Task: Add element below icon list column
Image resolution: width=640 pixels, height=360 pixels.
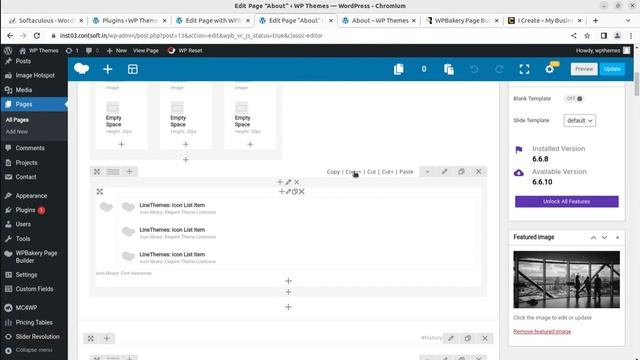Action: [288, 281]
